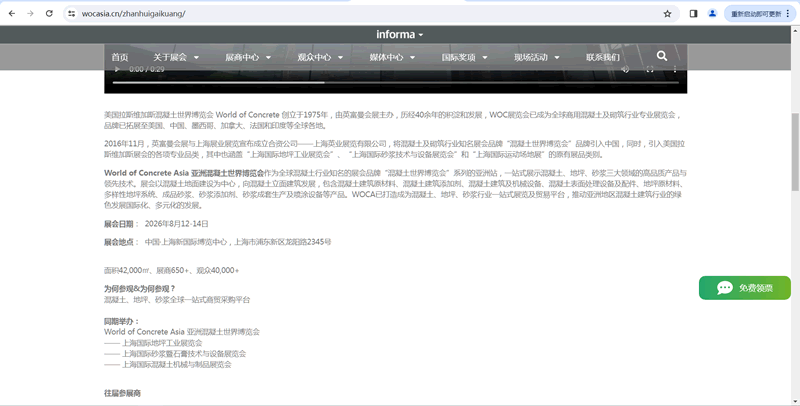The height and width of the screenshot is (406, 800).
Task: Open video more options menu
Action: point(675,69)
